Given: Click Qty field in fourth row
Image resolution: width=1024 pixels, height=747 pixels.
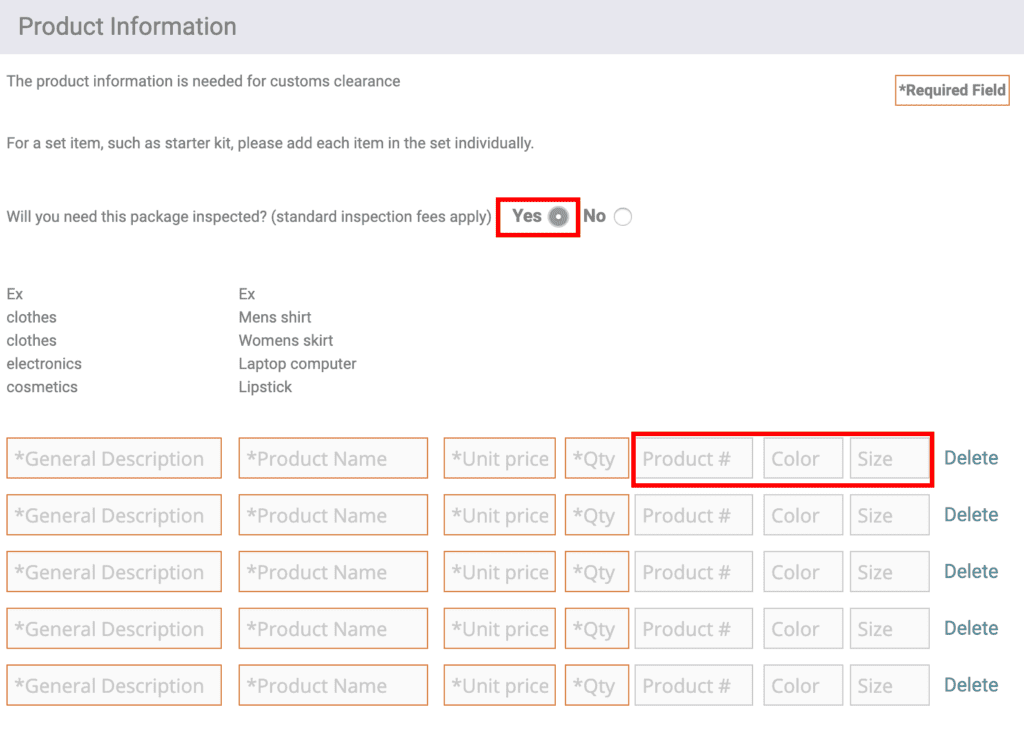Looking at the screenshot, I should click(597, 629).
